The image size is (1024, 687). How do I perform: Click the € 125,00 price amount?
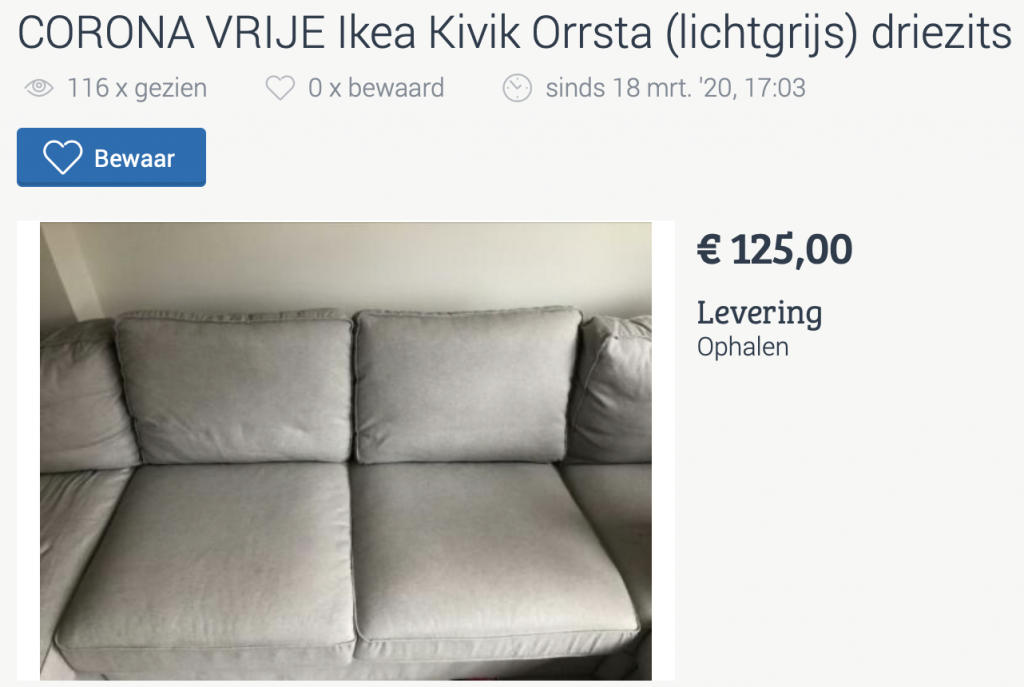pos(775,249)
